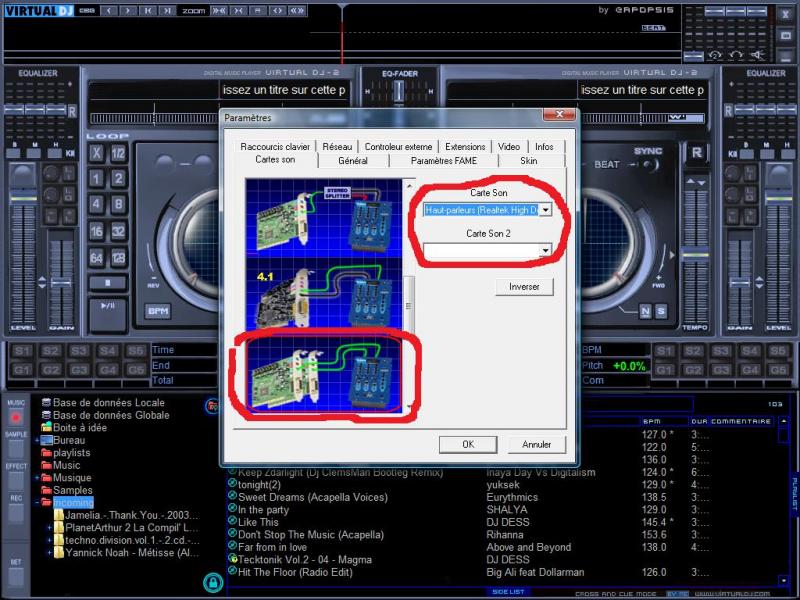Activate the REC recording icon
Viewport: 800px width, 600px height.
point(15,497)
